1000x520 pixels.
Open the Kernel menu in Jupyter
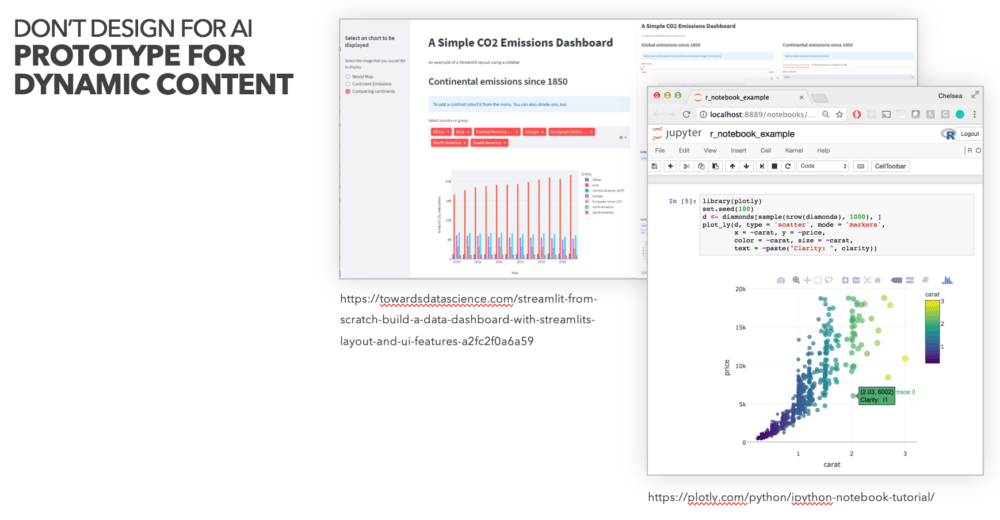[x=794, y=151]
